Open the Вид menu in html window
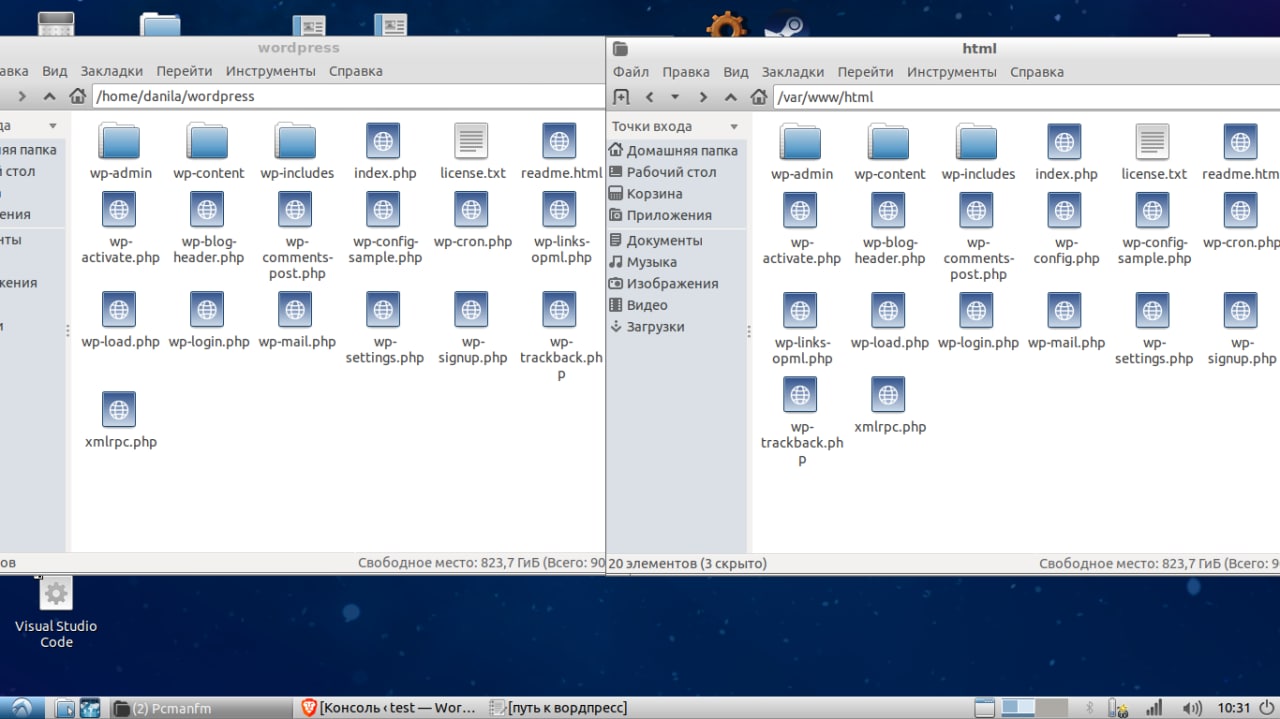Image resolution: width=1280 pixels, height=719 pixels. [736, 72]
